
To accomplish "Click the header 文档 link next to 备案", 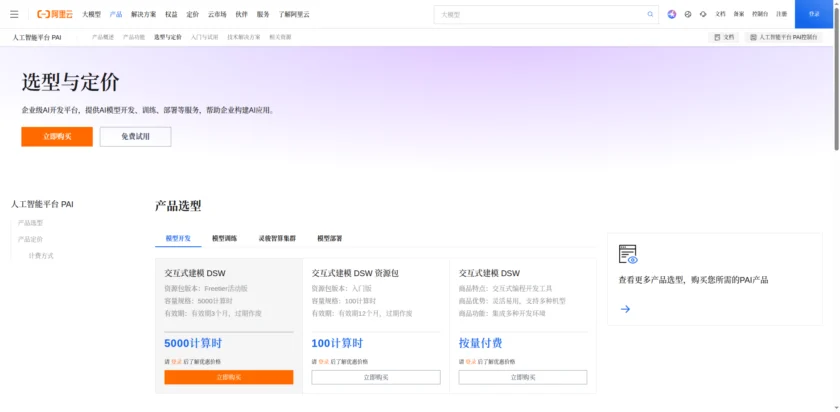I will pos(721,14).
